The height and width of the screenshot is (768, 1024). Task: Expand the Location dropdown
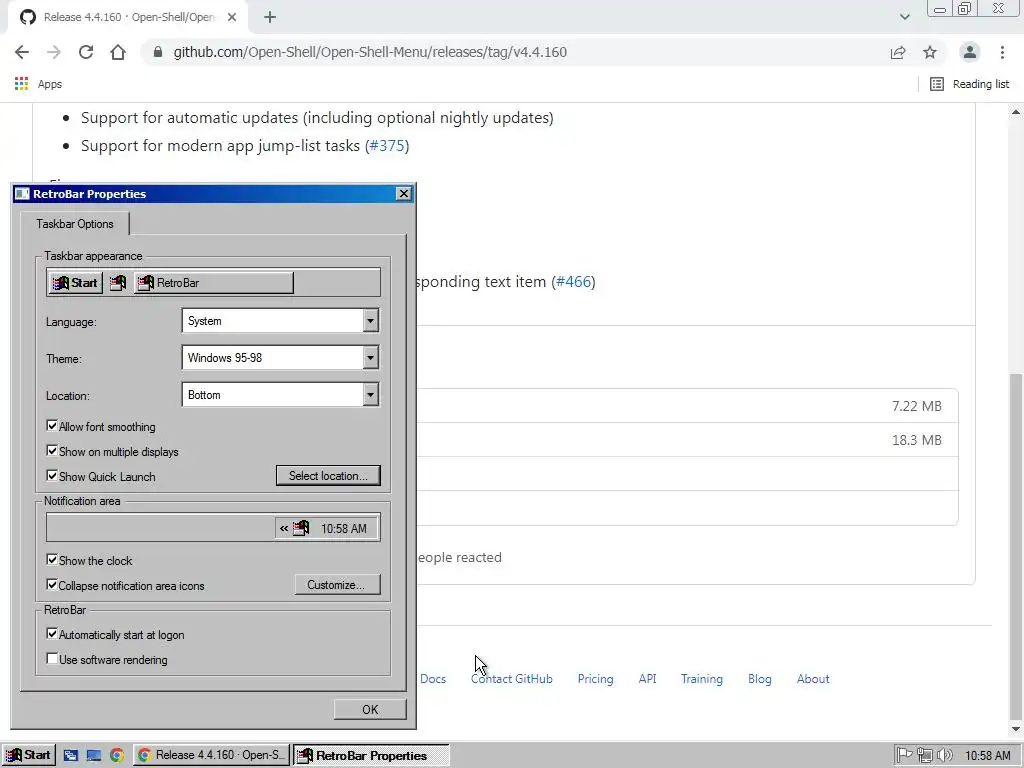click(x=370, y=394)
